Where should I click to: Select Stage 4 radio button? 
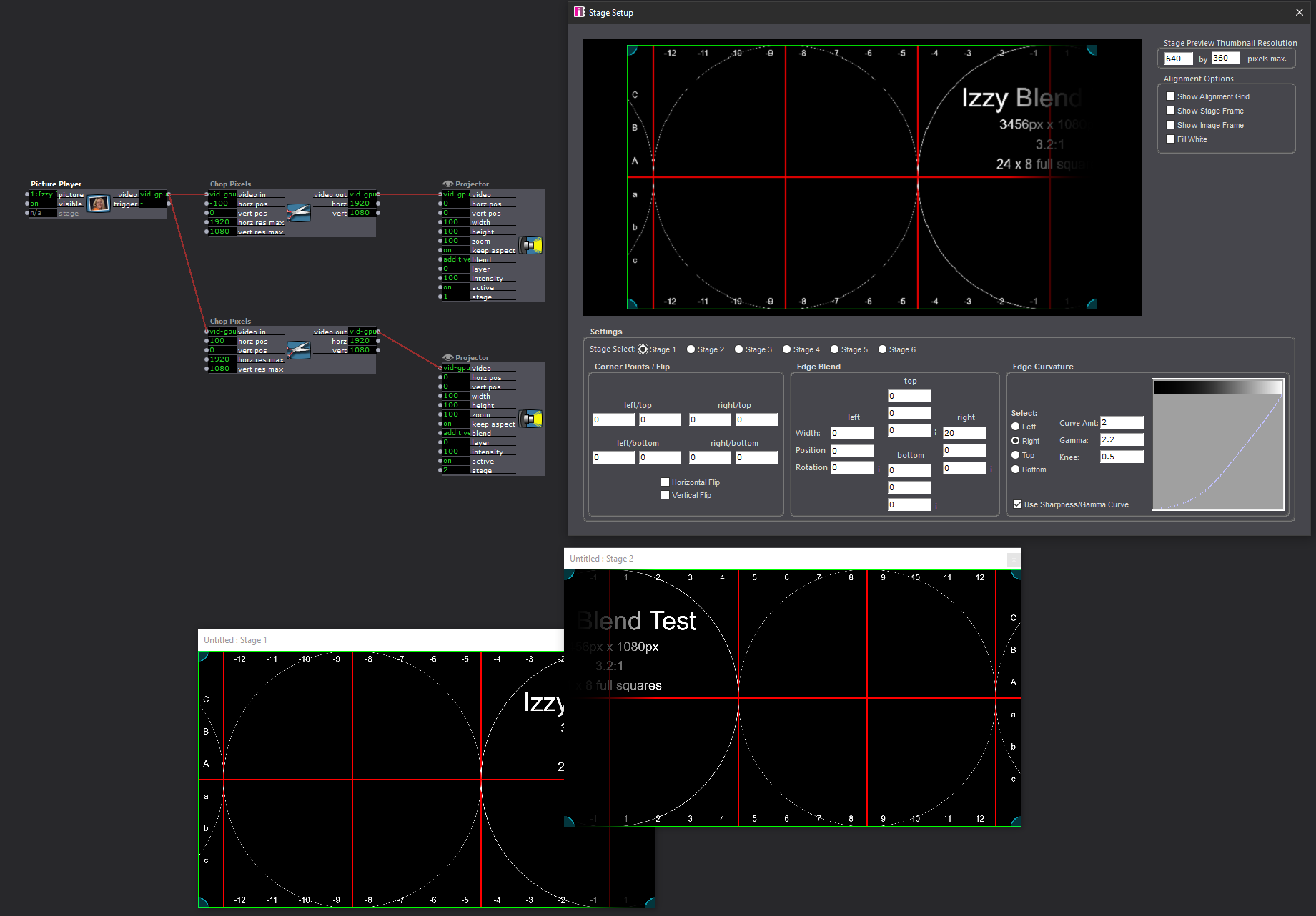click(786, 349)
